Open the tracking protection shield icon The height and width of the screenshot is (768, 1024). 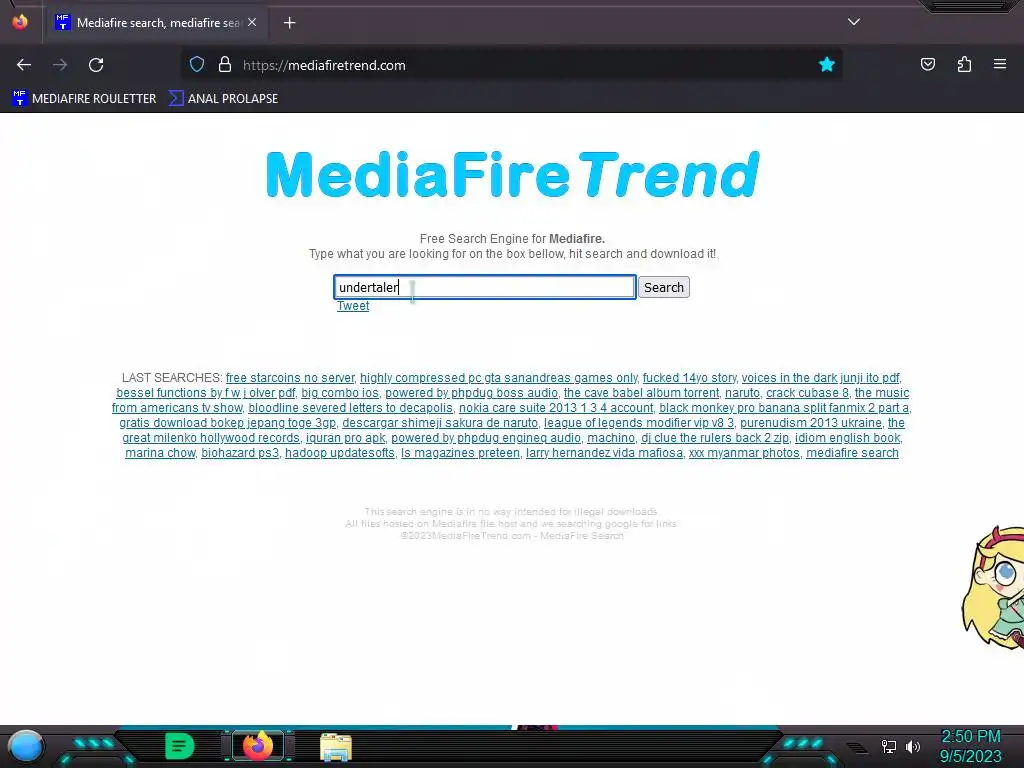(197, 65)
